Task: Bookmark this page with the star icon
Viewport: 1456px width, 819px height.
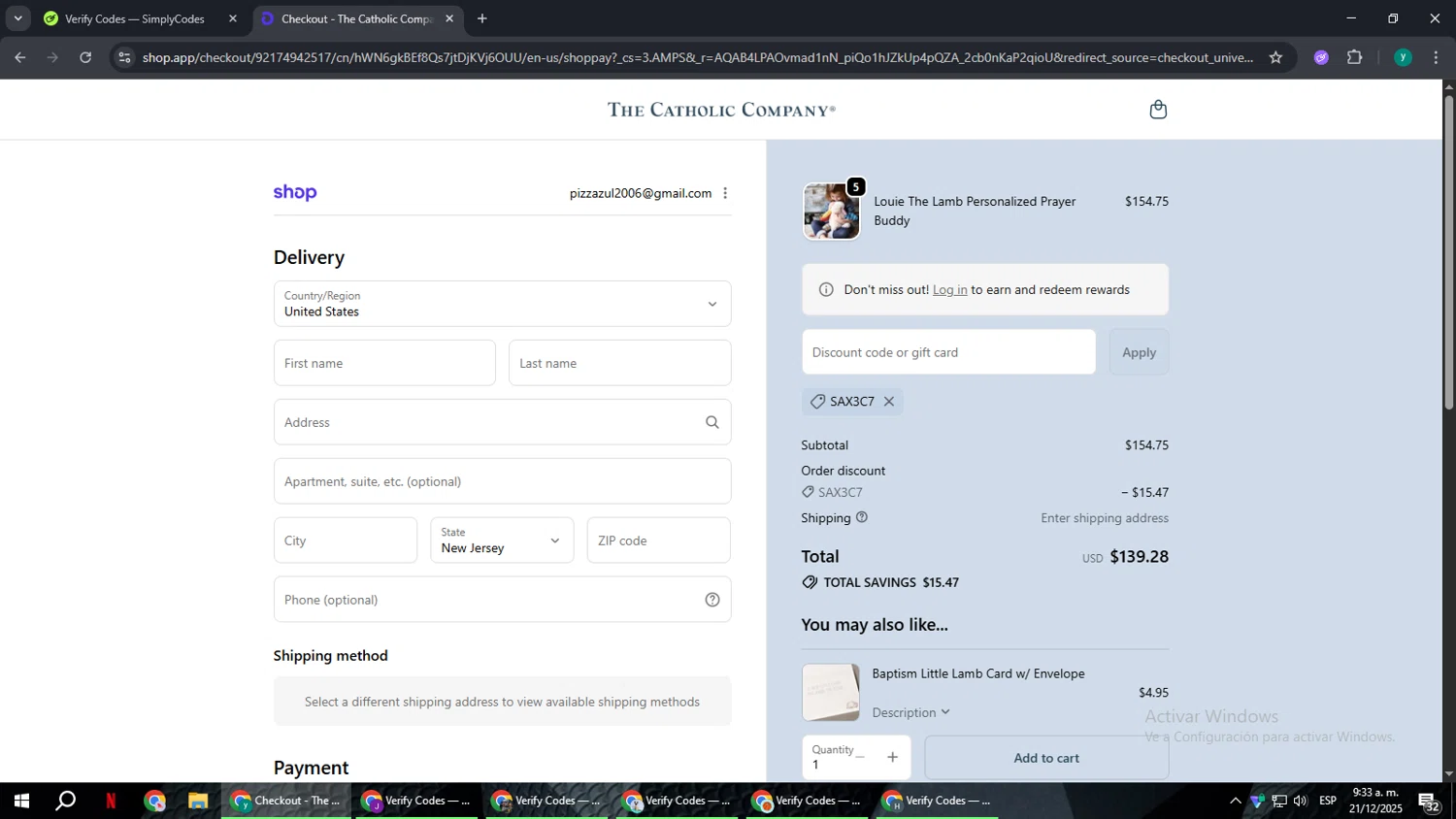Action: (1275, 57)
